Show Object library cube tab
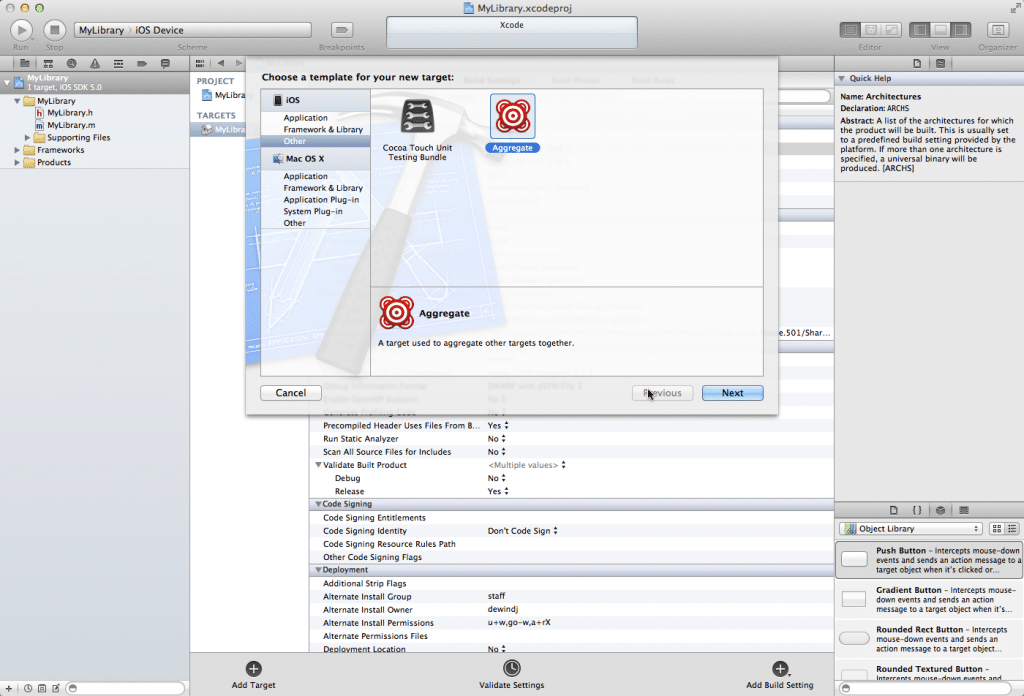Screen dimensions: 1024x696 tap(940, 510)
